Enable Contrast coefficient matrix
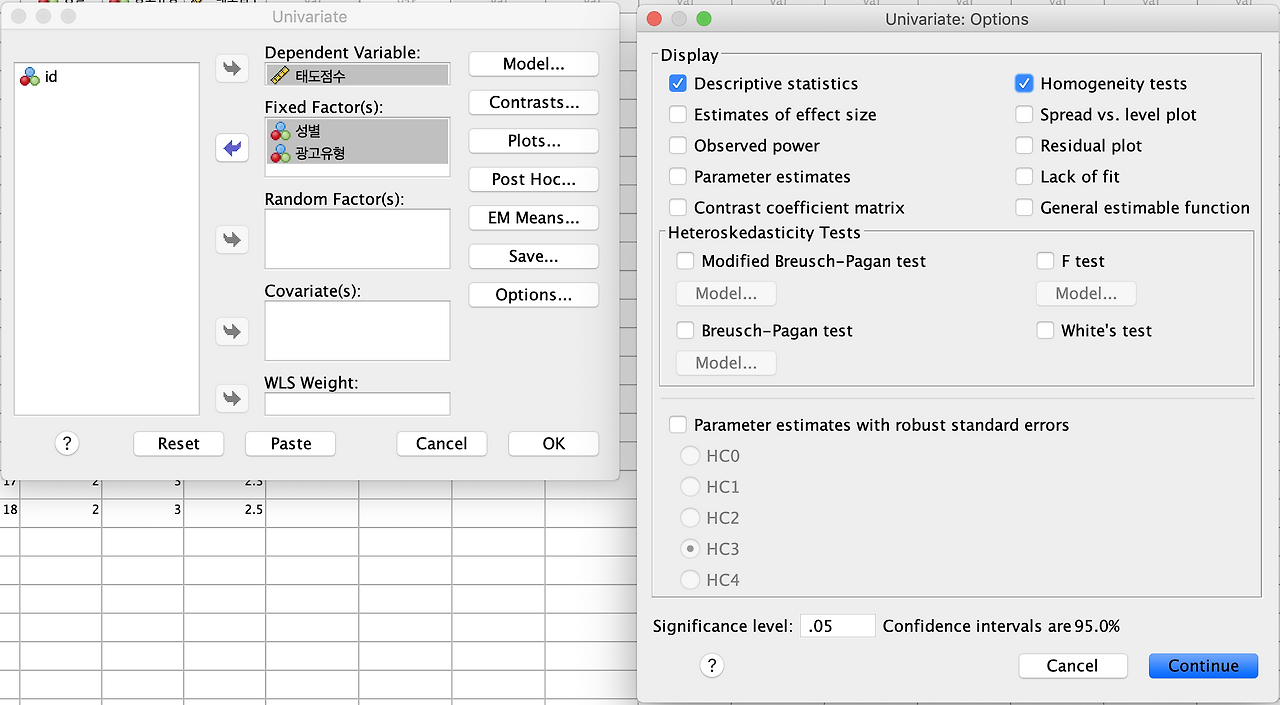The height and width of the screenshot is (705, 1280). tap(678, 208)
